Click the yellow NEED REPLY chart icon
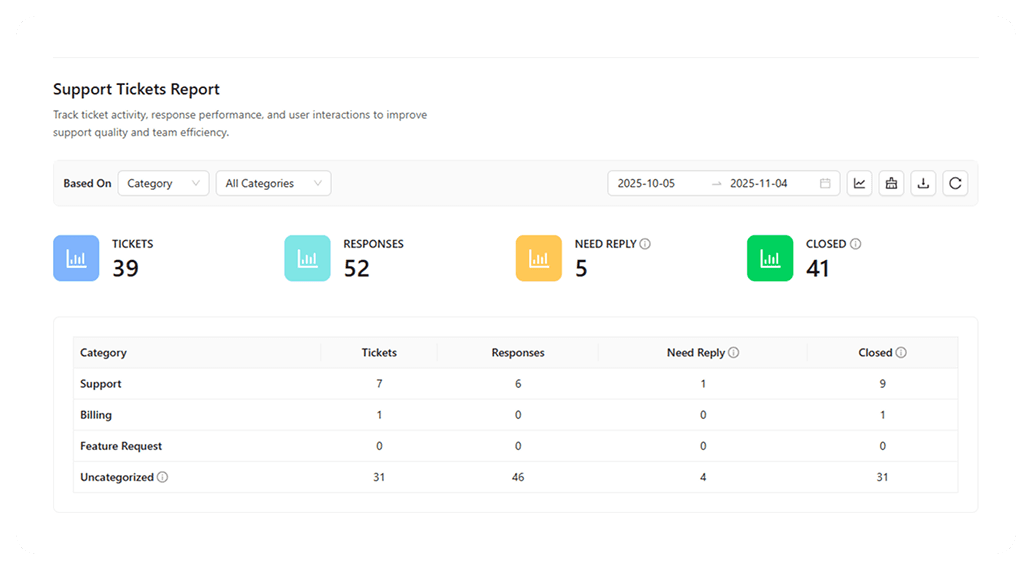The width and height of the screenshot is (1032, 570). [x=539, y=258]
